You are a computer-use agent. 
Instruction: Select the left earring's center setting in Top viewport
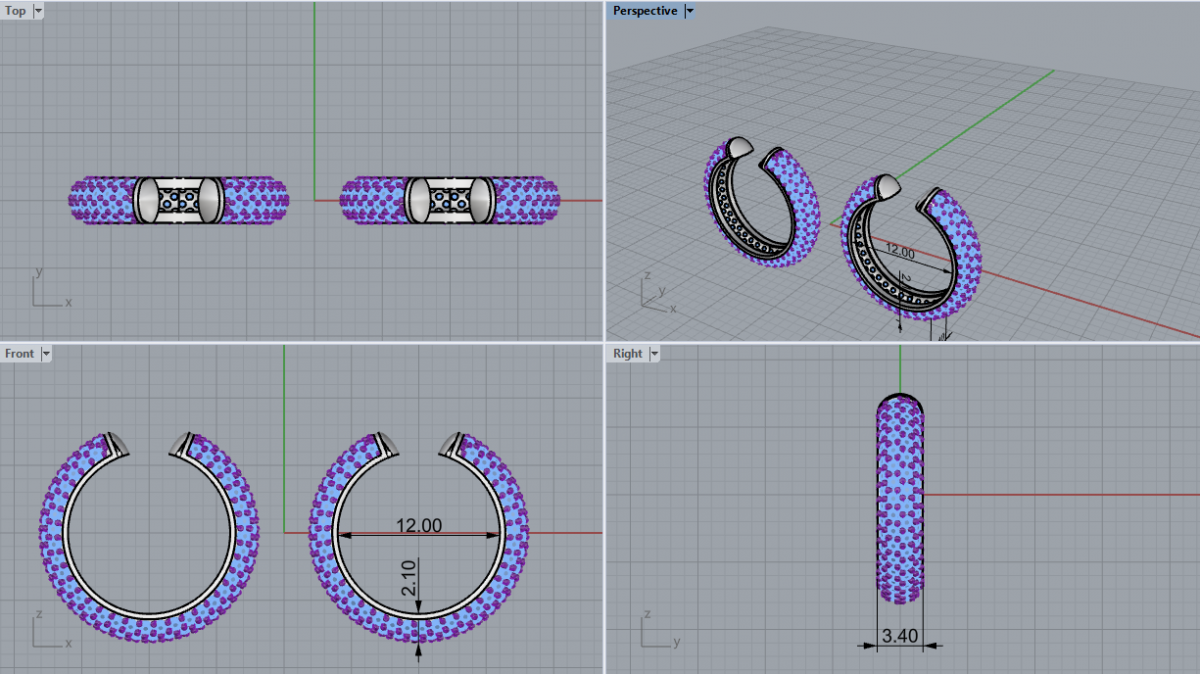click(x=179, y=200)
